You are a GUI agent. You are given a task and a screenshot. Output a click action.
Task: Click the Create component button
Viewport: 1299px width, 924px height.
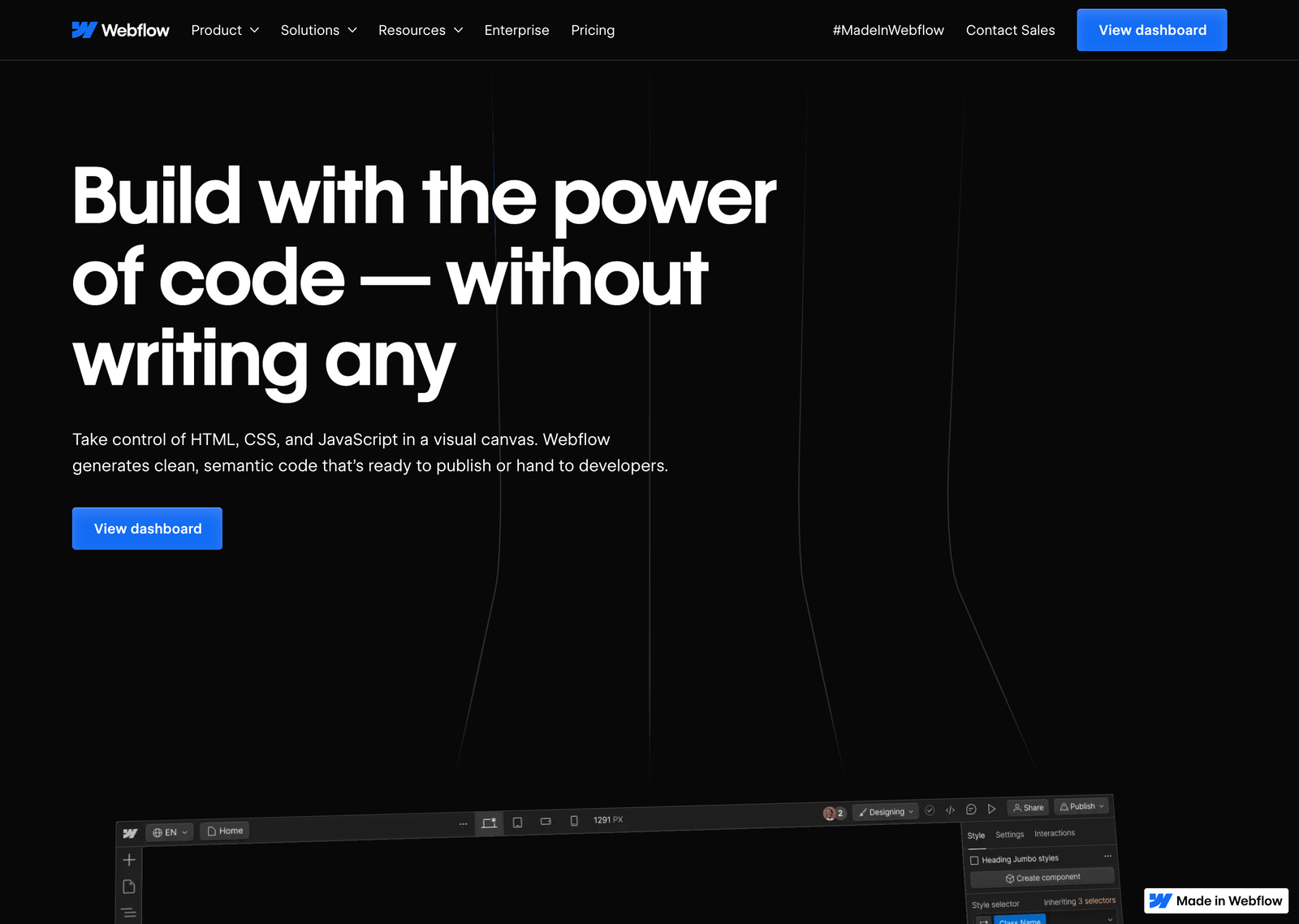1042,878
